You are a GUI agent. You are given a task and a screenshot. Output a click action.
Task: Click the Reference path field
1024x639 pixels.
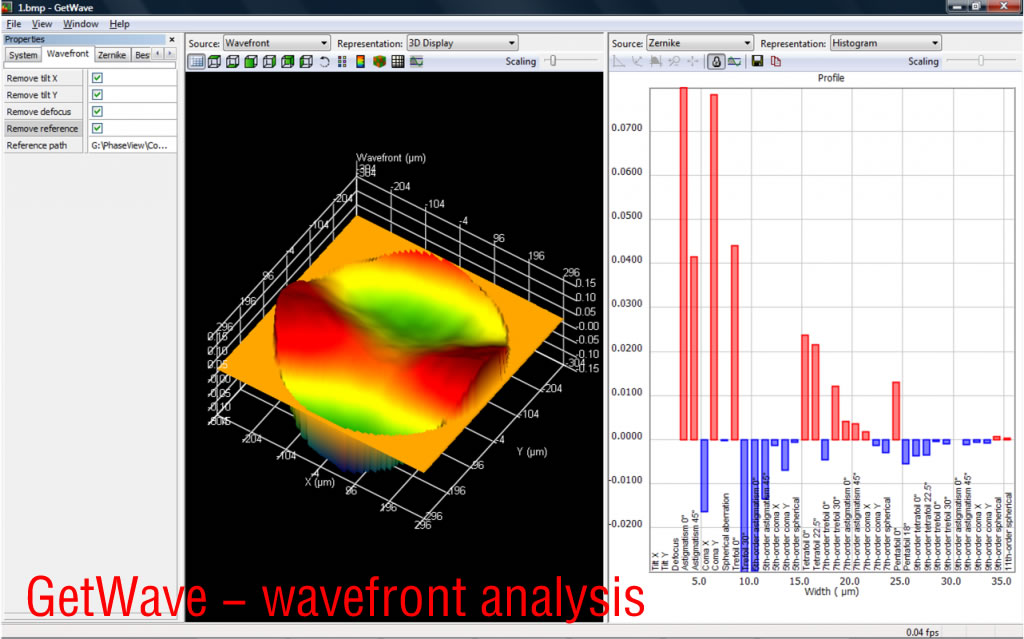pyautogui.click(x=132, y=146)
